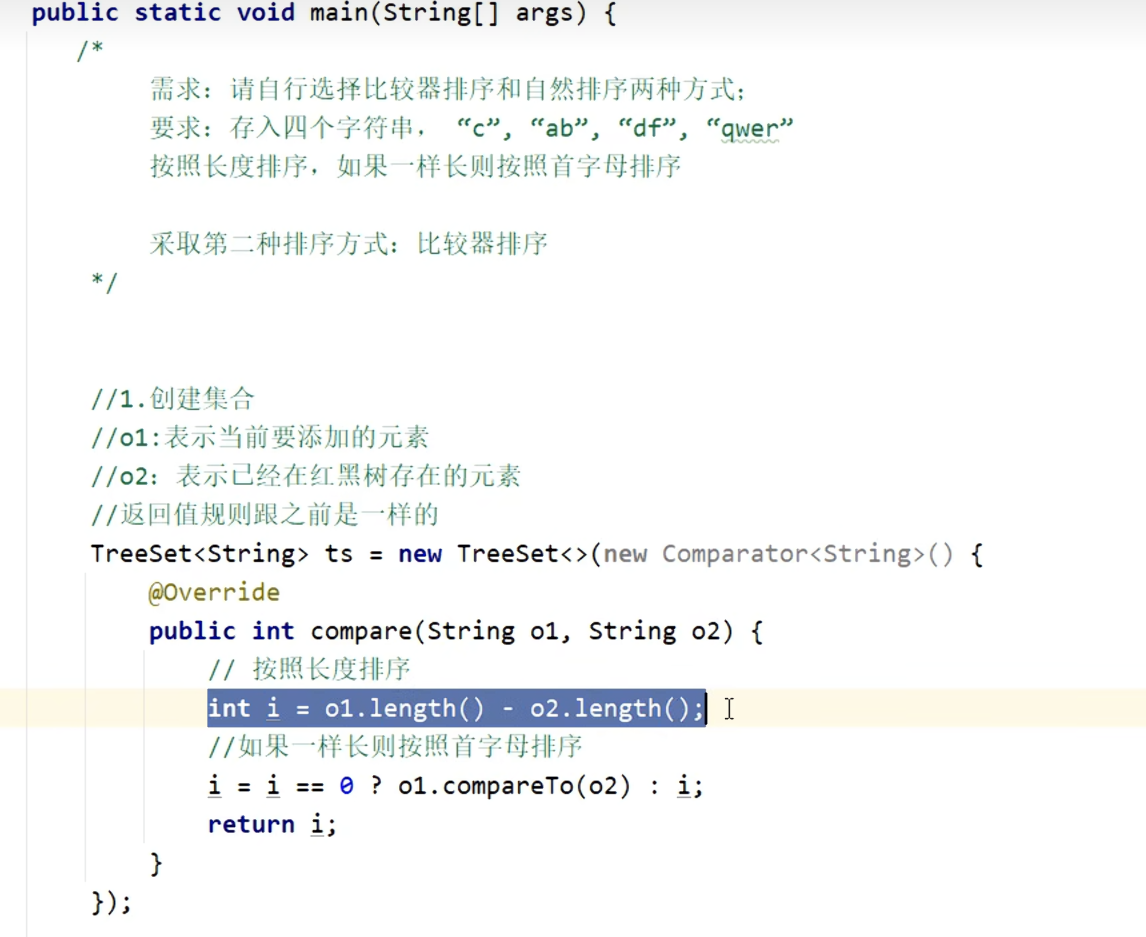Click the comment line starting with 需求

pos(447,90)
